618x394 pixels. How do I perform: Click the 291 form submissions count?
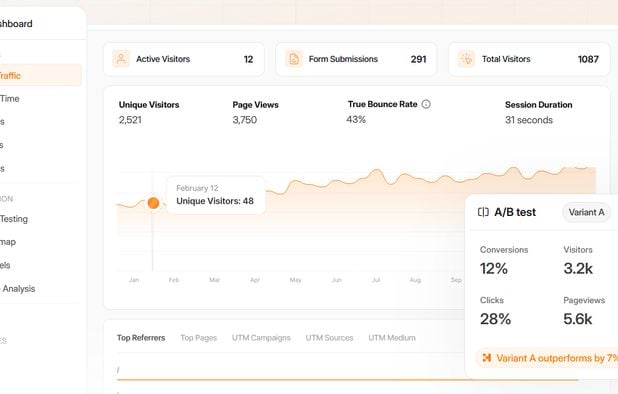tap(419, 59)
